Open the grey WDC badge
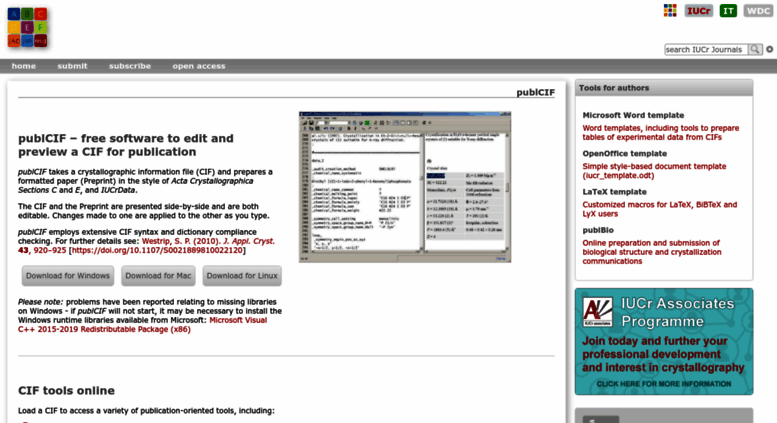 point(758,11)
